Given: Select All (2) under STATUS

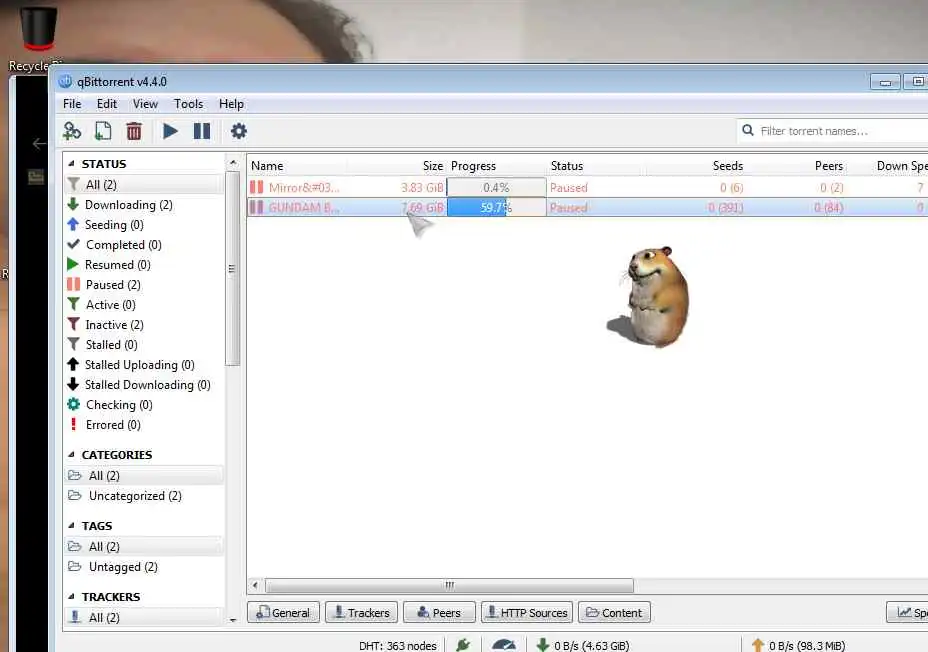Looking at the screenshot, I should point(144,185).
